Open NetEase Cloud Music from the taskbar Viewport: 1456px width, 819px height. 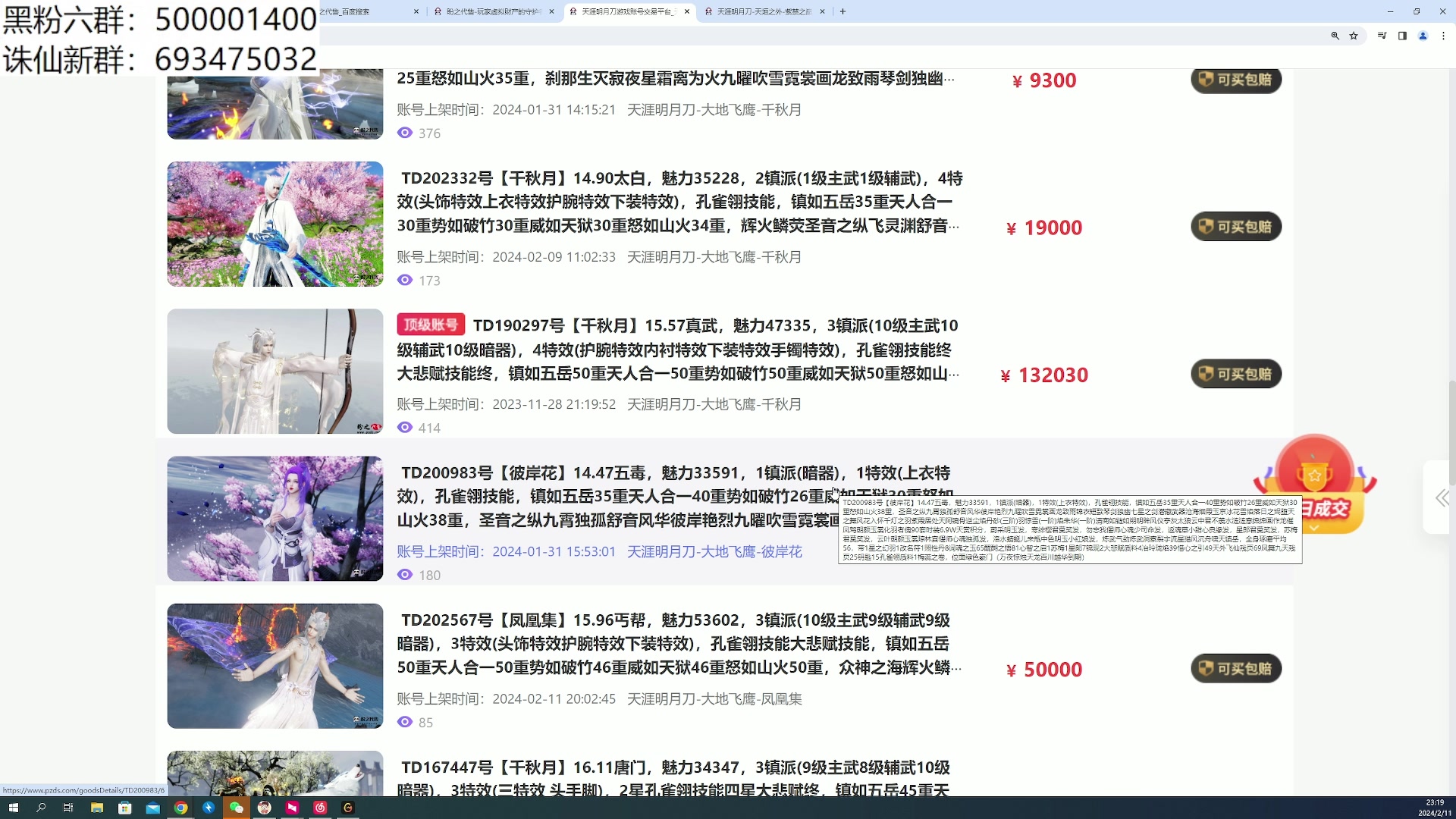319,808
